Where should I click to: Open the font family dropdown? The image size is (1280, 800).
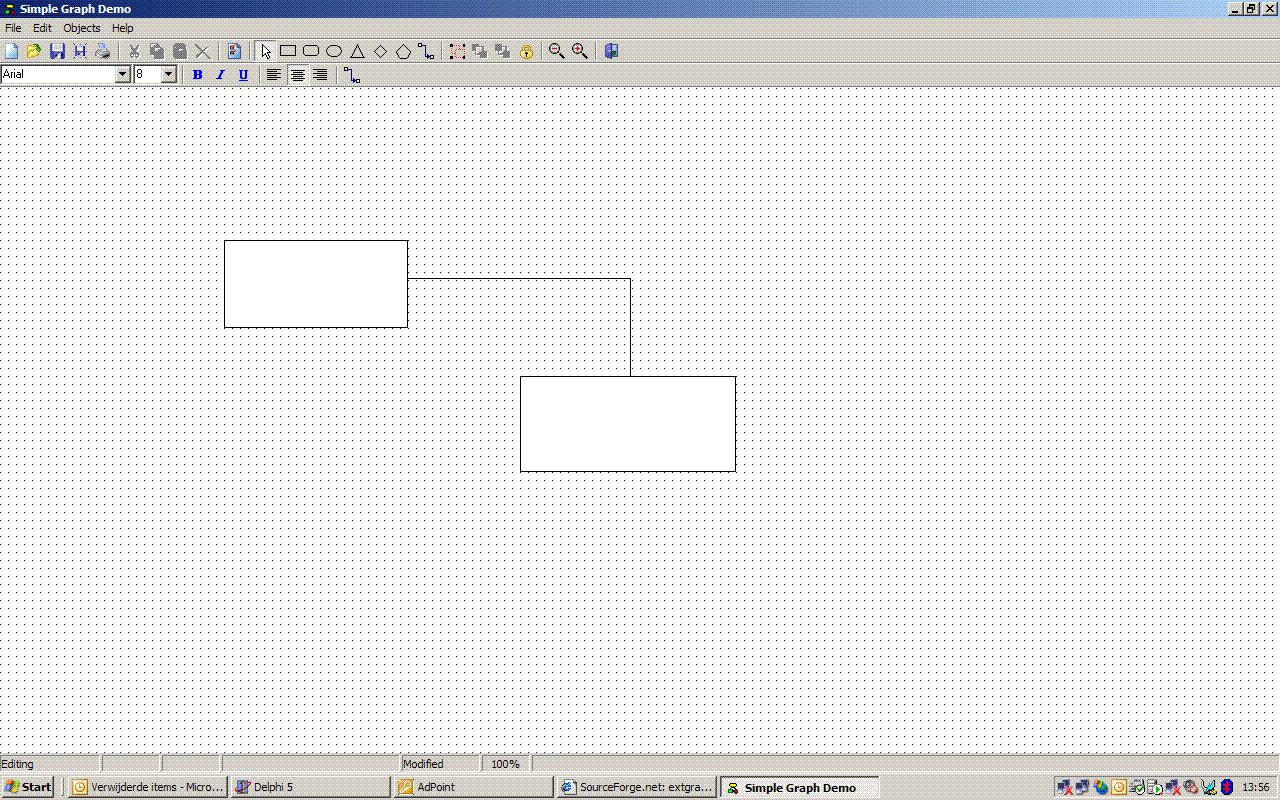122,74
